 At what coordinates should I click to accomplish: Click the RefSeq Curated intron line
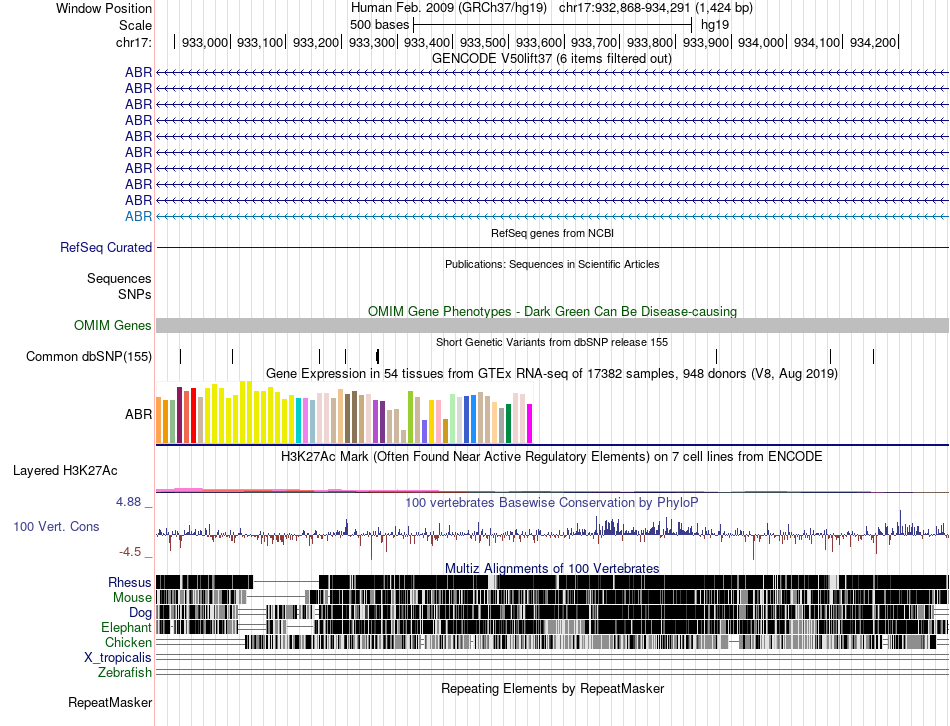tap(552, 247)
